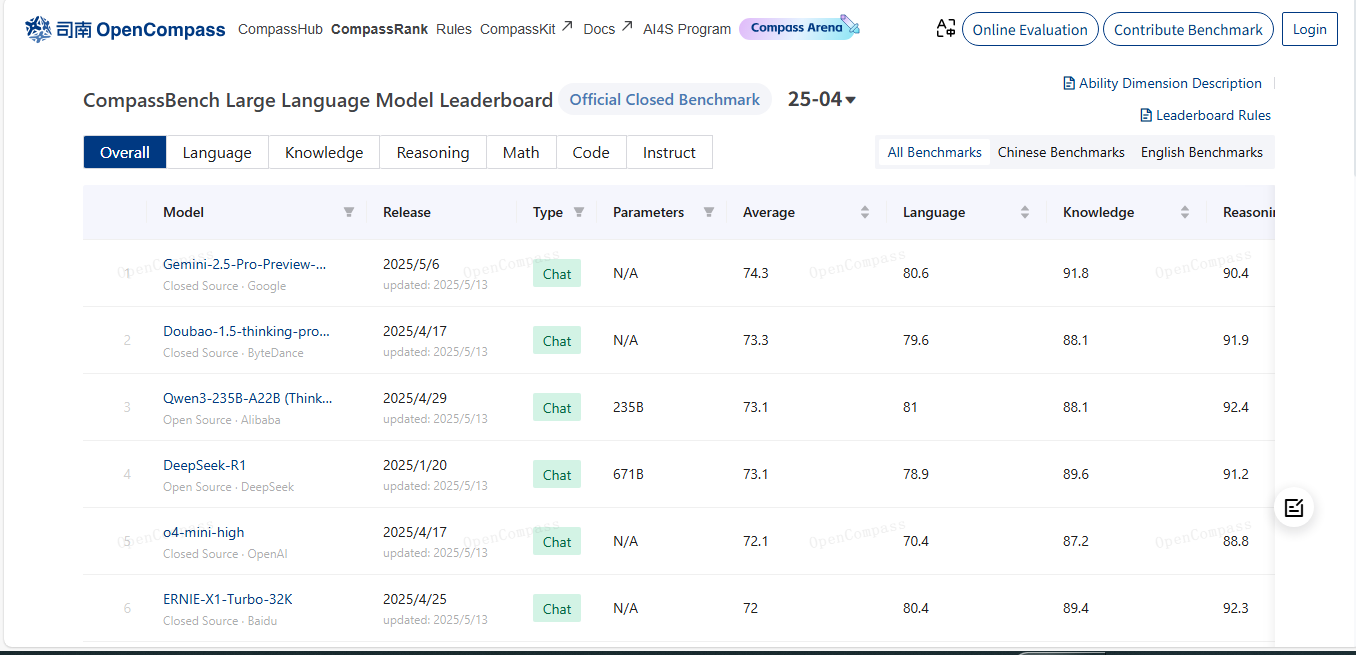The image size is (1356, 655).
Task: Open the Compass Arena badge
Action: point(799,28)
